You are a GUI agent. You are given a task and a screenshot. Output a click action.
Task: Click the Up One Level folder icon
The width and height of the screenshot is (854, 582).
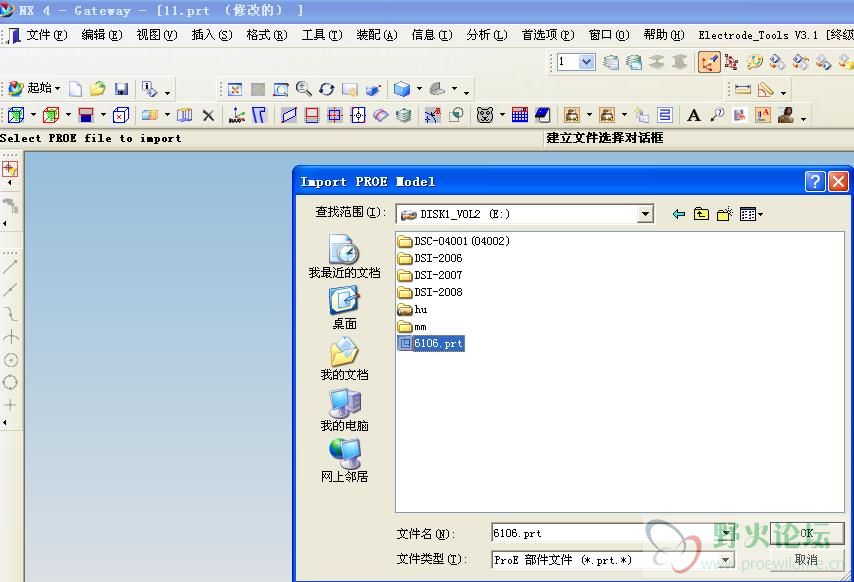tap(702, 214)
